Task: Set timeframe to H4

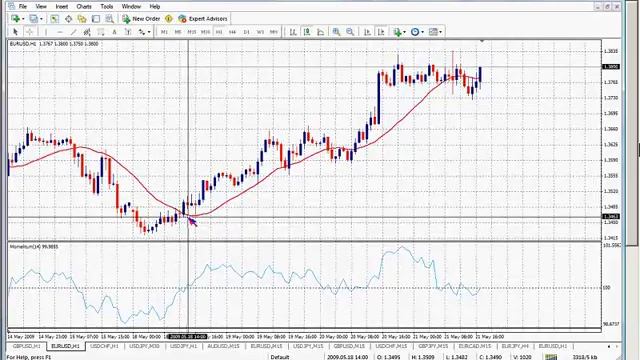Action: [233, 32]
